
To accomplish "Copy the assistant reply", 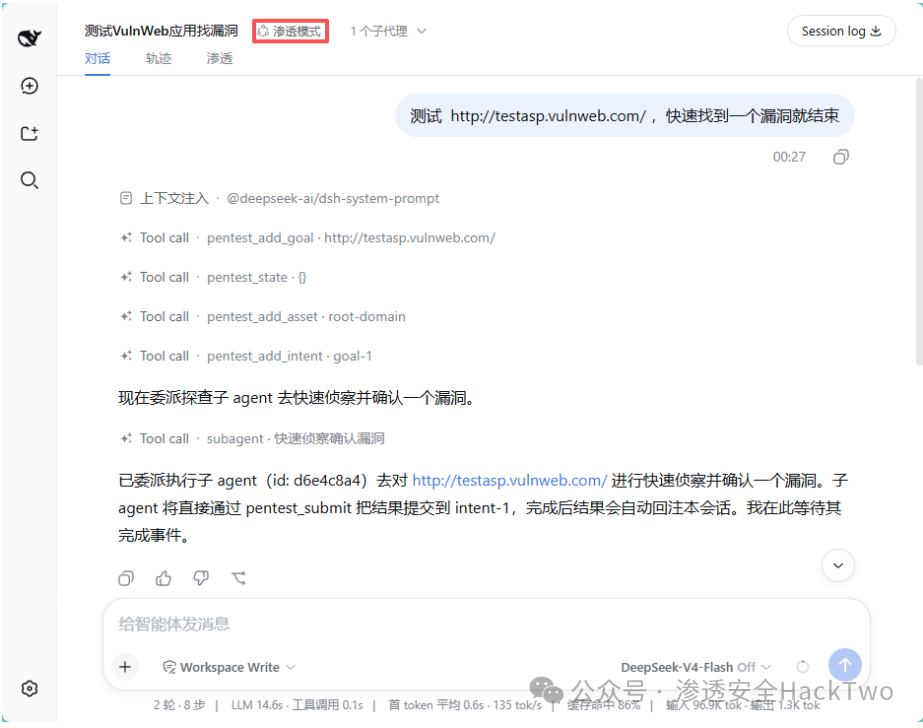I will coord(126,579).
